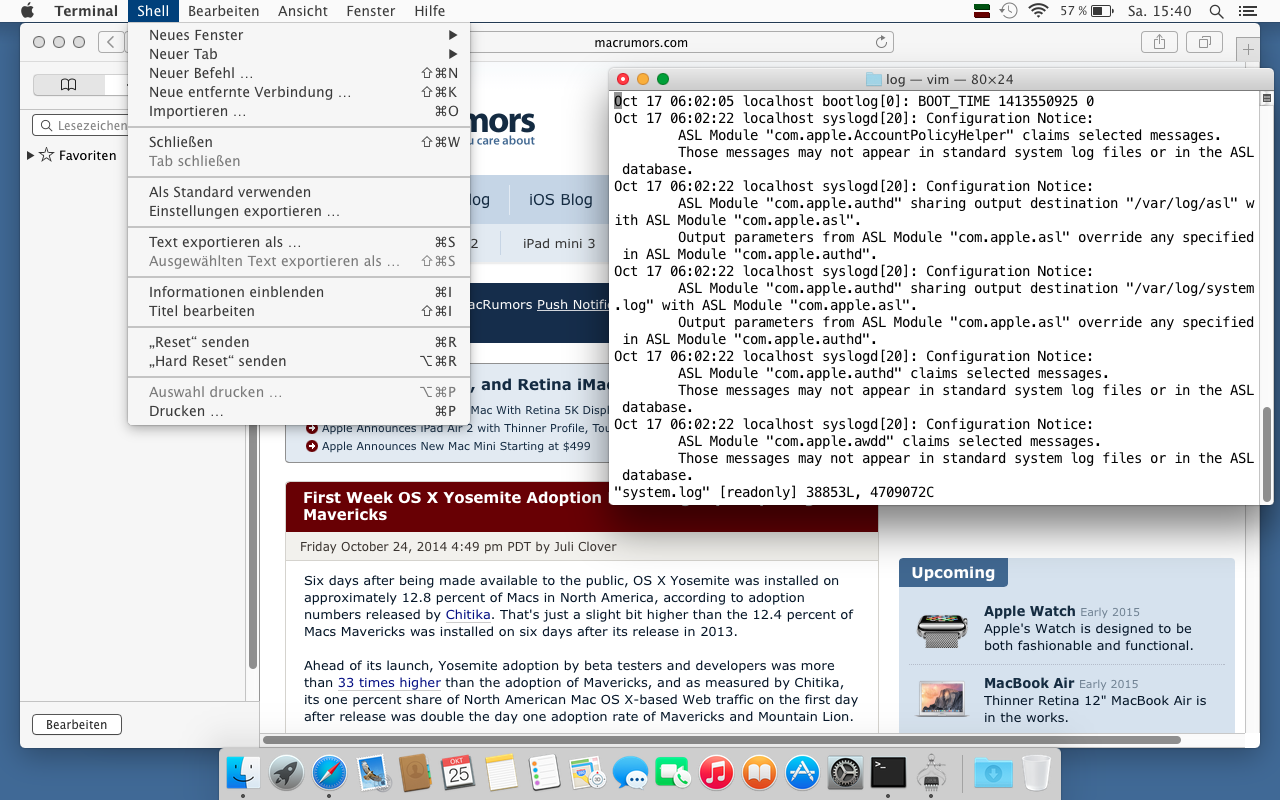Choose Text exportieren als …
Screen dimensions: 1280x800
(300, 242)
